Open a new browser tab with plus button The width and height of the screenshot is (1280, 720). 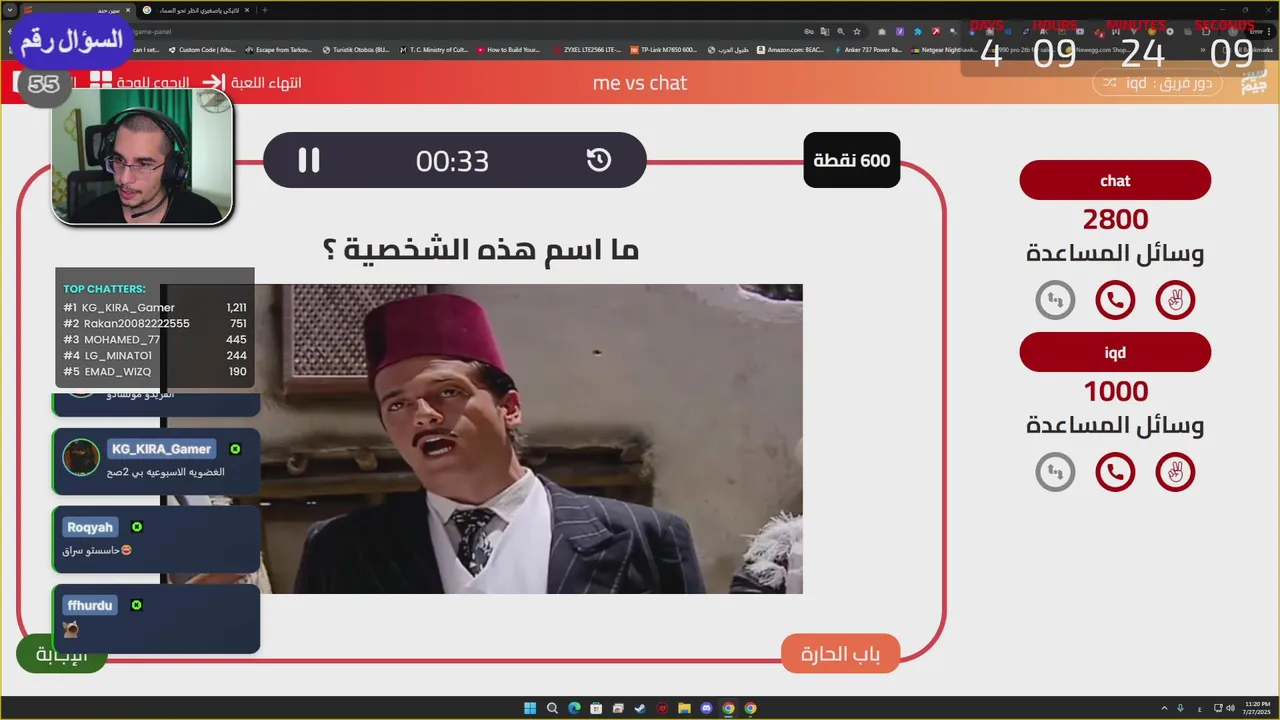(x=264, y=10)
